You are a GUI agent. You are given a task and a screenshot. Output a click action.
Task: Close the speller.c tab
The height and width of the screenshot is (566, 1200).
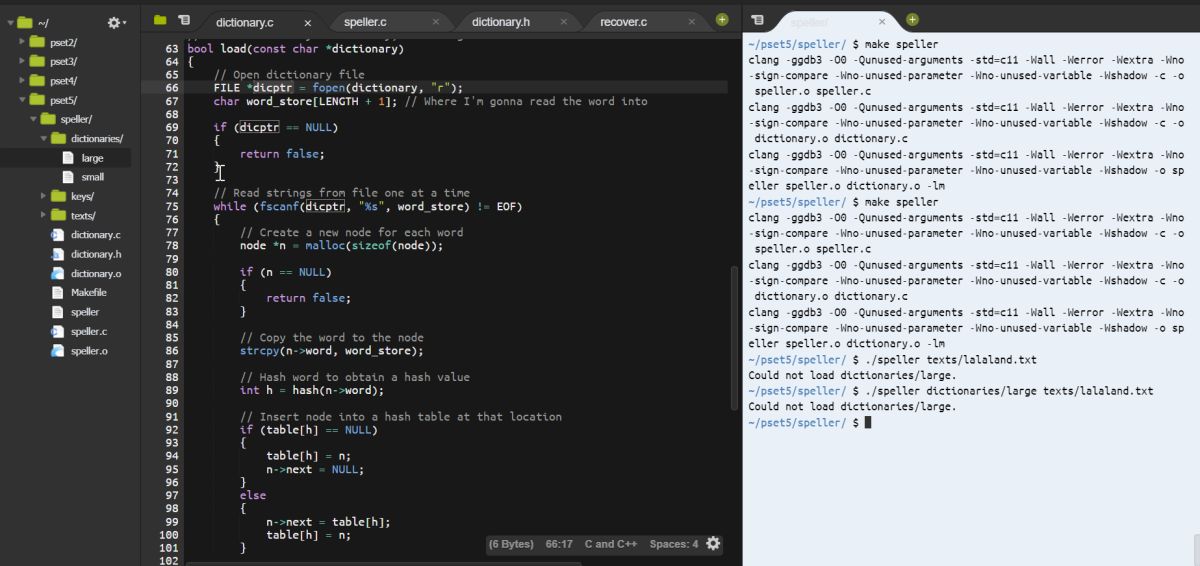point(435,22)
